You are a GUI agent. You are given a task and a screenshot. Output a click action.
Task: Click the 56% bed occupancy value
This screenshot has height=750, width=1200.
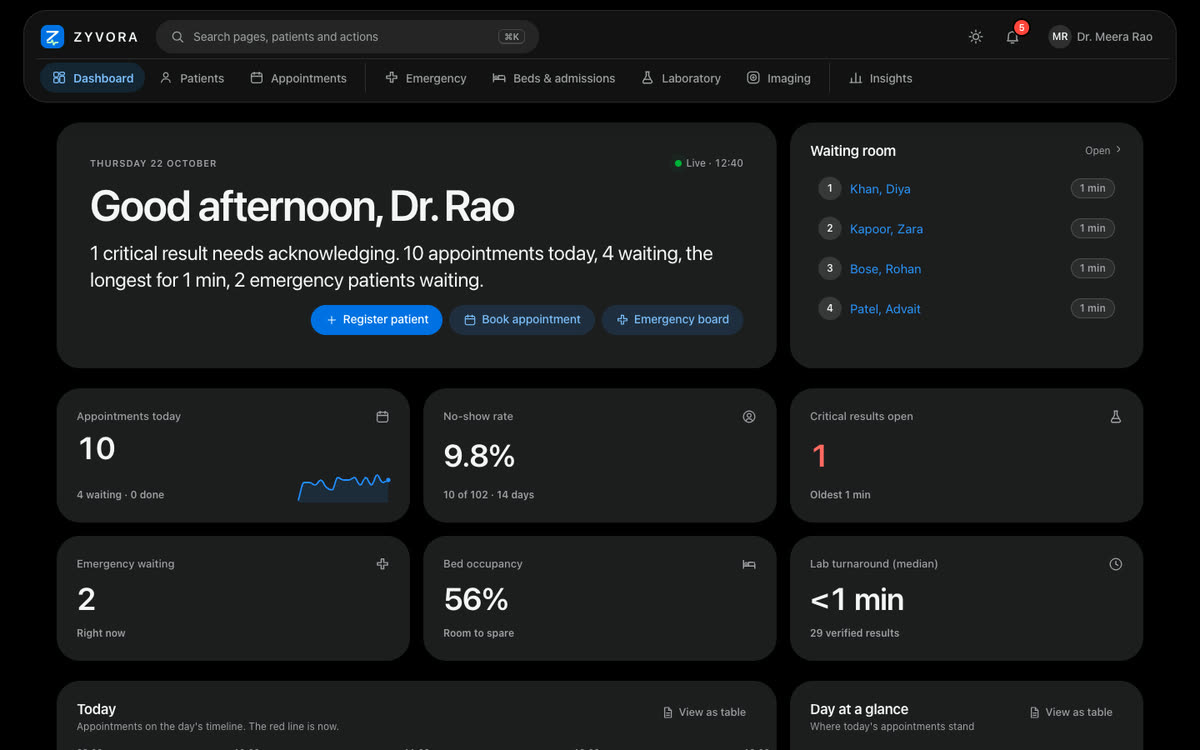(476, 599)
